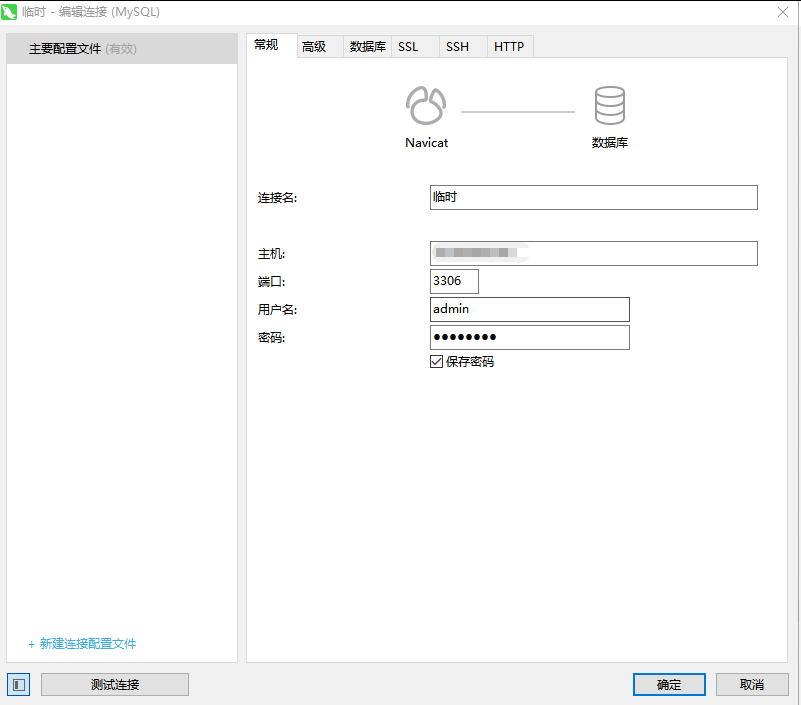Click the 新建连接配置文件 link
The width and height of the screenshot is (801, 705).
click(82, 644)
